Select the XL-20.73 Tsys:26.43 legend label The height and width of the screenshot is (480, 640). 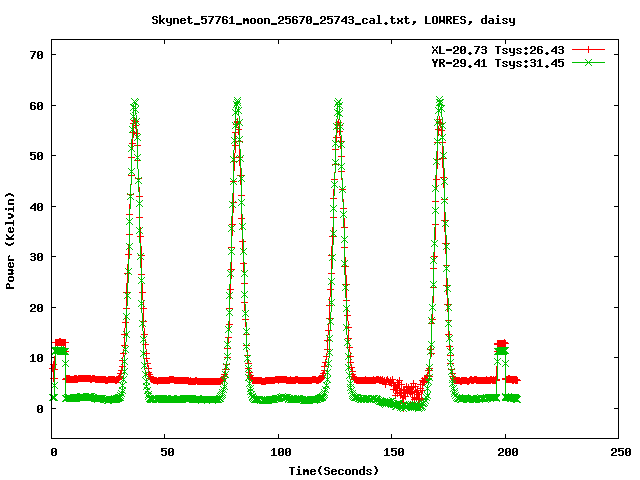(498, 50)
